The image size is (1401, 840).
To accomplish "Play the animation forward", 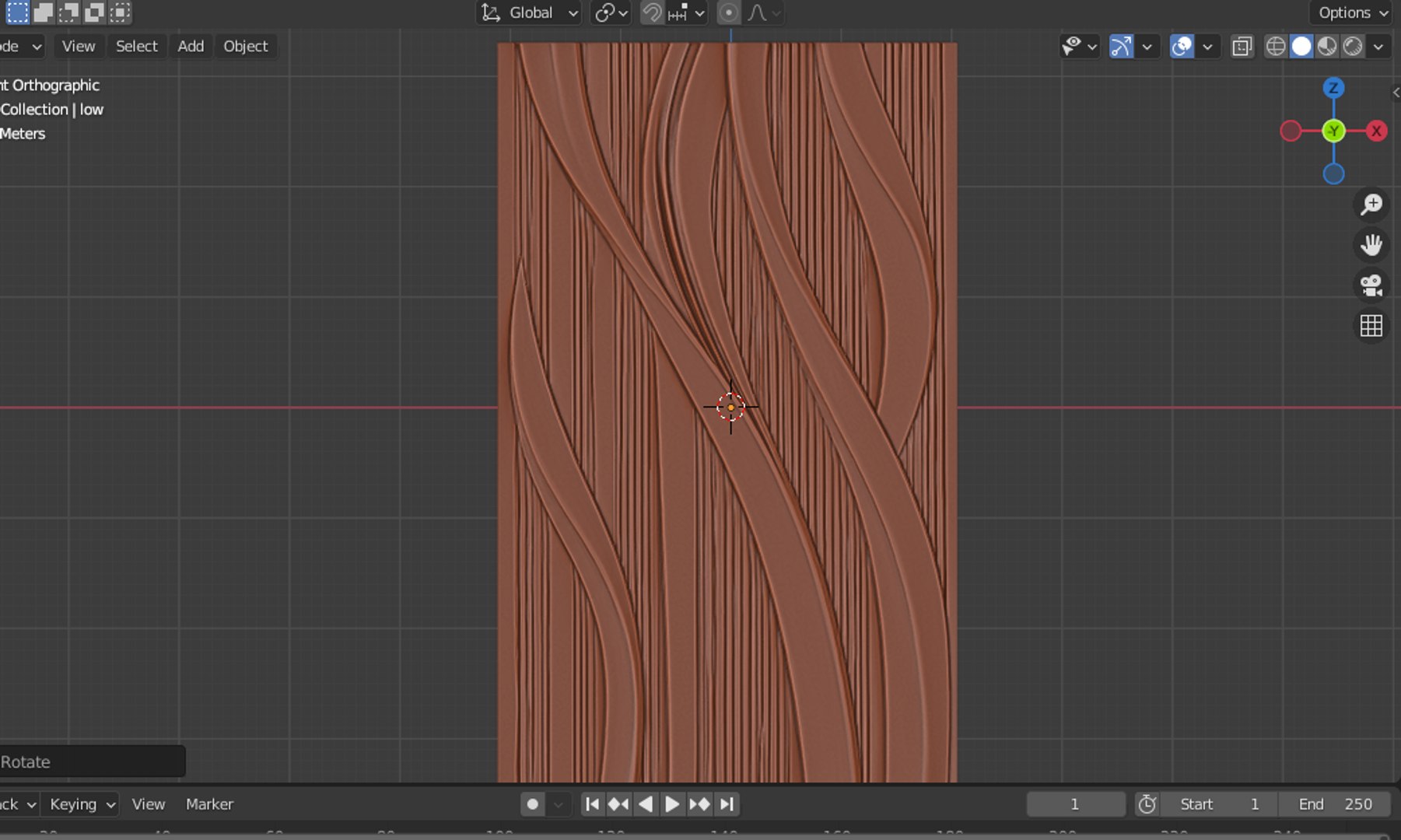I will 672,804.
